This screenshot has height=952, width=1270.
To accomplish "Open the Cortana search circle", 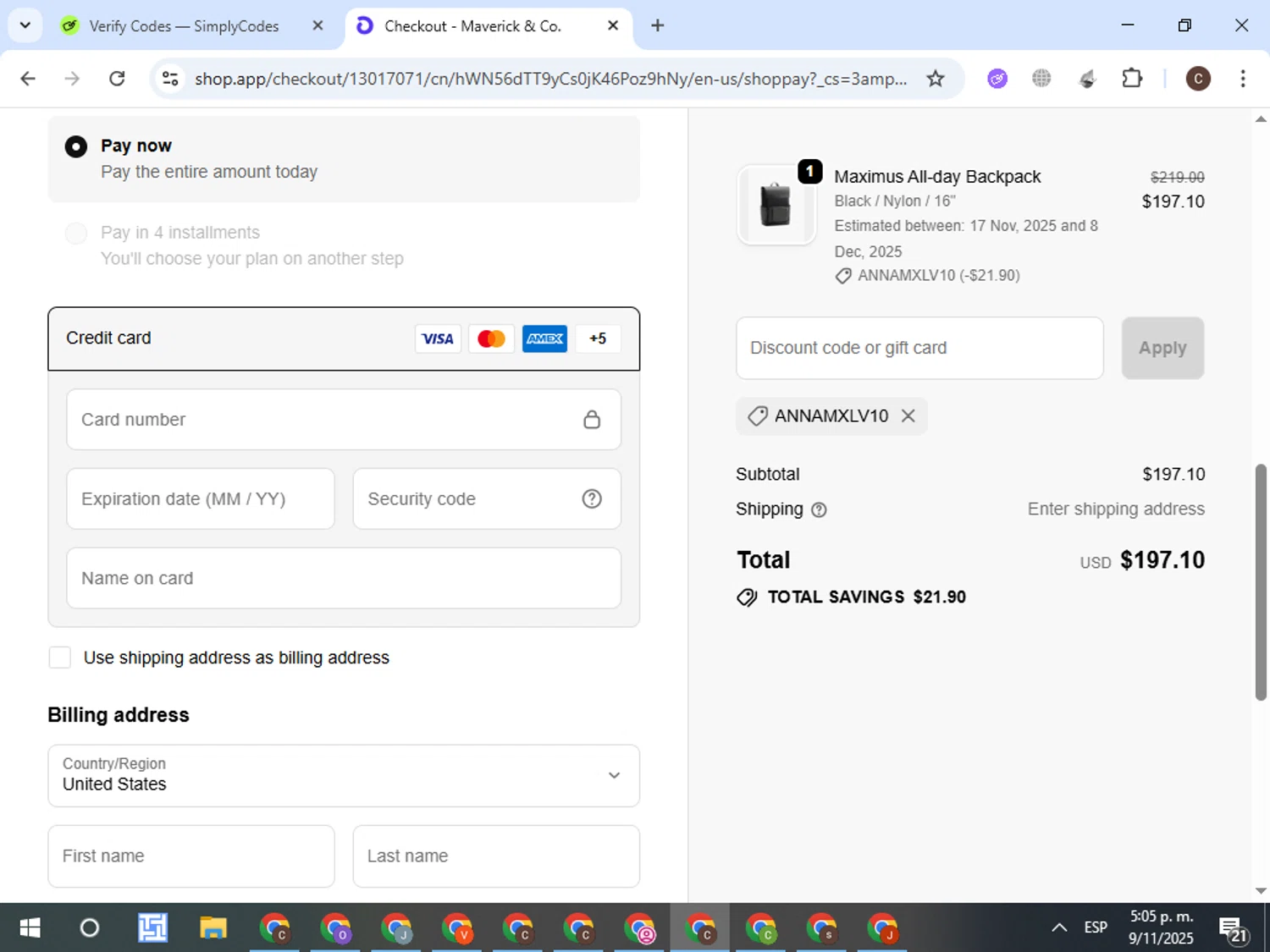I will pyautogui.click(x=89, y=928).
